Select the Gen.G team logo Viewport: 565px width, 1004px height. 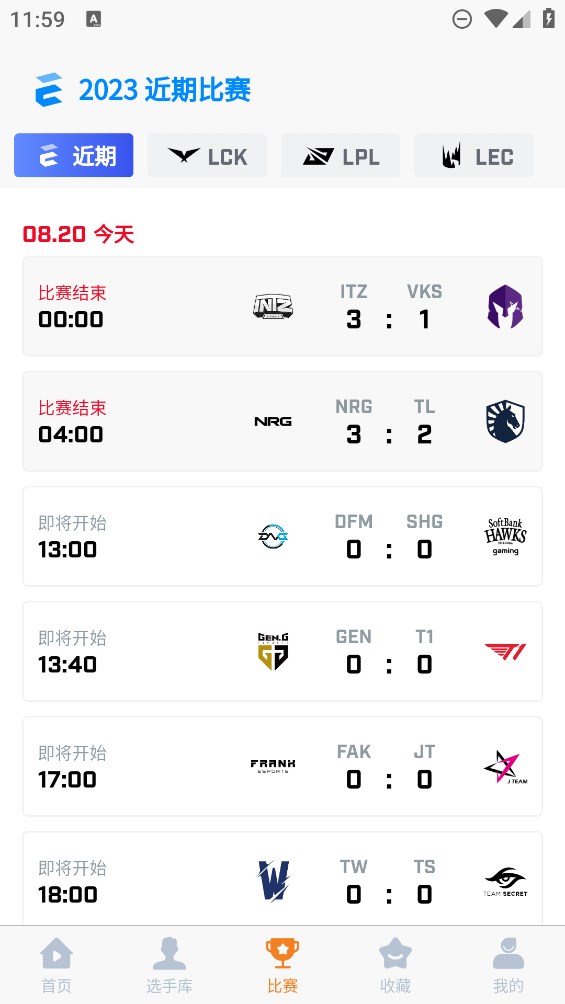tap(273, 651)
